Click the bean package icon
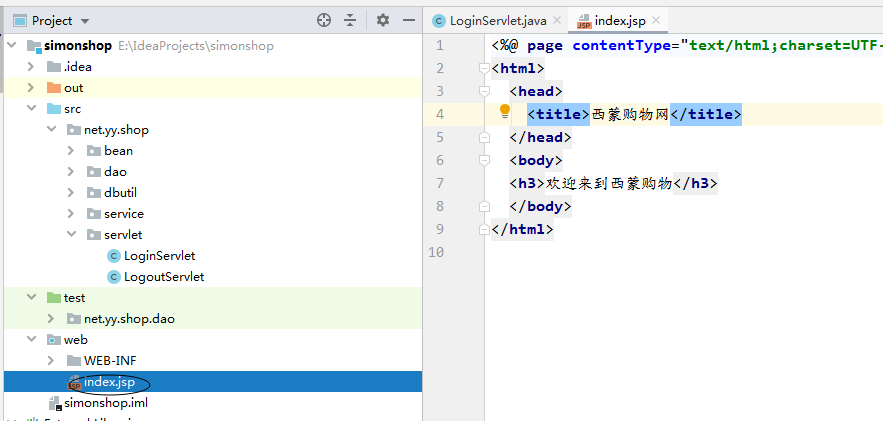Viewport: 883px width, 421px height. [94, 151]
